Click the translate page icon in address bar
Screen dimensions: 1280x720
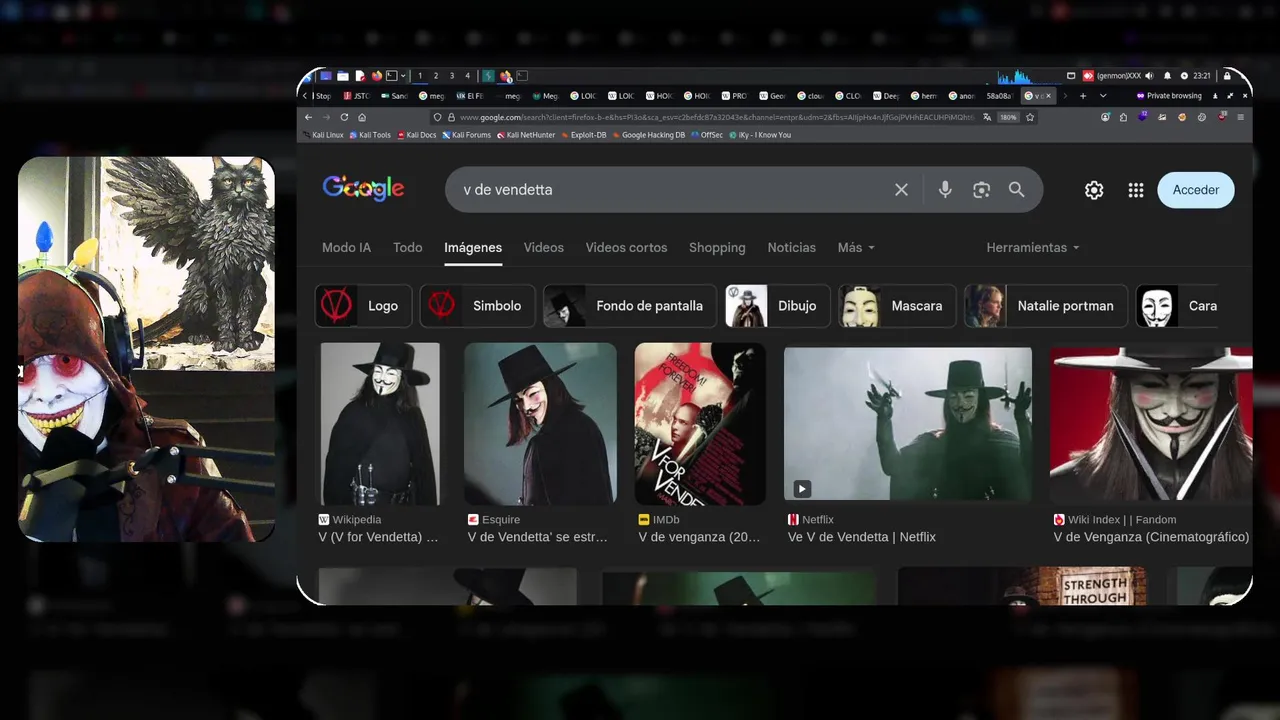pyautogui.click(x=987, y=117)
